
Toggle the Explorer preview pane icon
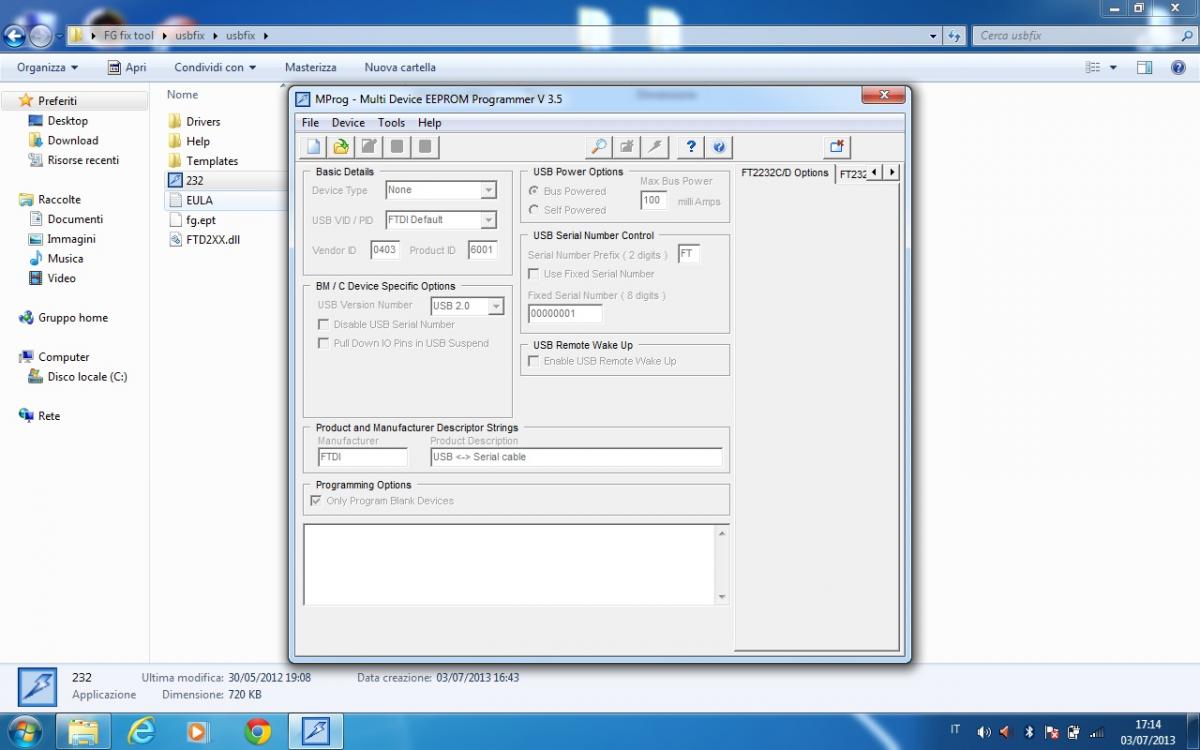coord(1145,67)
